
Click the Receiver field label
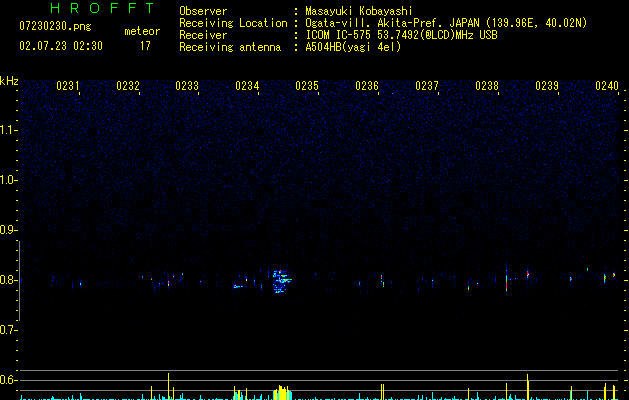click(203, 35)
